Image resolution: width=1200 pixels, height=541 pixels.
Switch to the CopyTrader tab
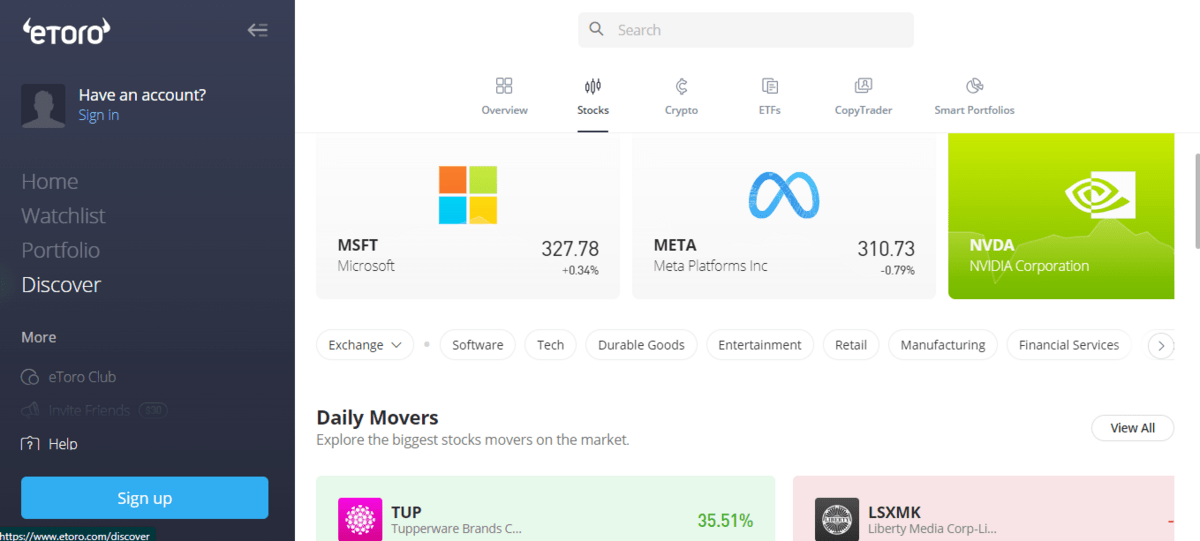coord(863,97)
